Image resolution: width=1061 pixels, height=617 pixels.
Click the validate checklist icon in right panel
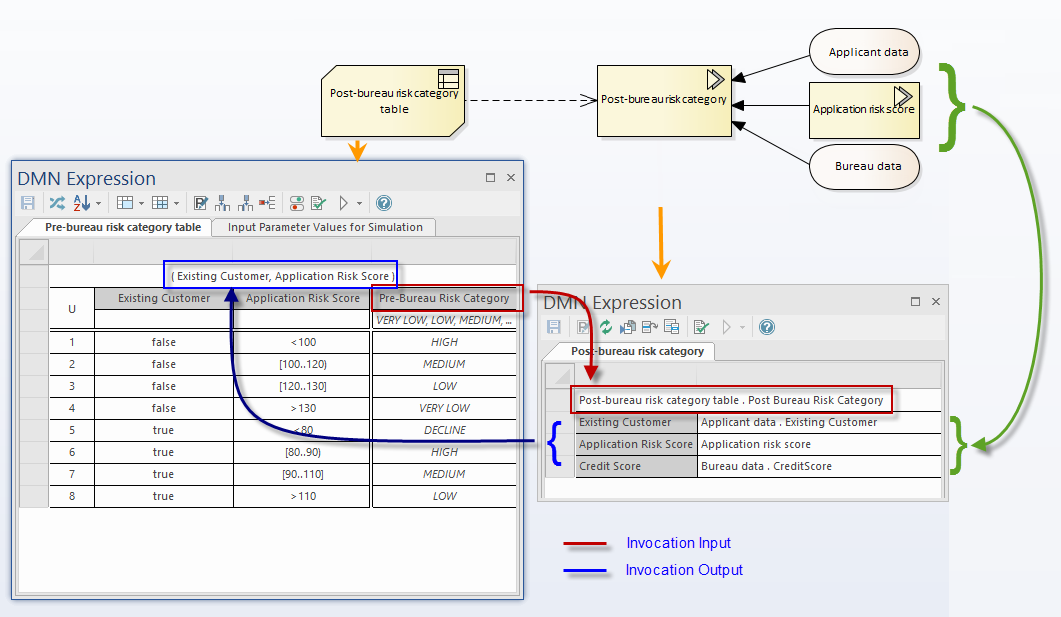701,327
